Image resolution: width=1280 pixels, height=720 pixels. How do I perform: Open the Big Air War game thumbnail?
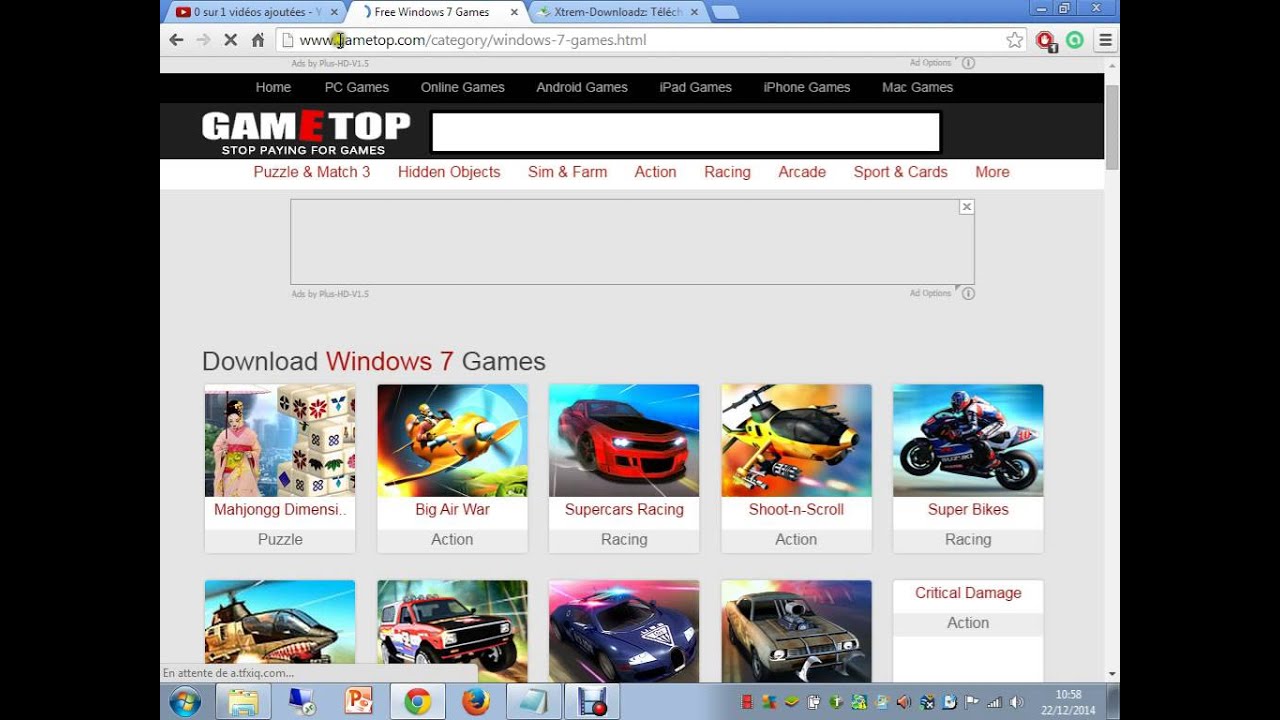tap(452, 441)
